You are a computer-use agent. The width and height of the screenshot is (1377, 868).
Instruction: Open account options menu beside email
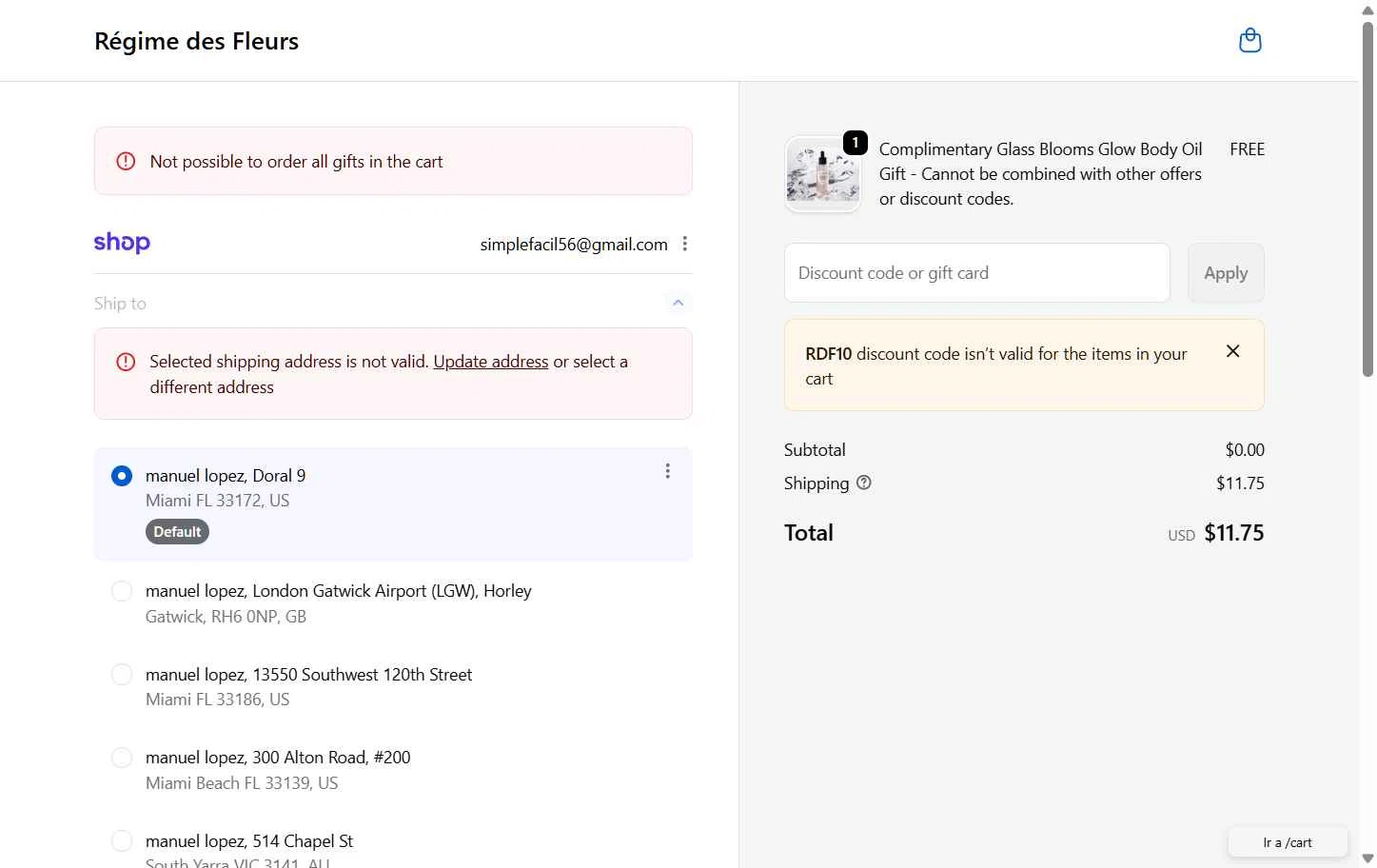coord(684,245)
